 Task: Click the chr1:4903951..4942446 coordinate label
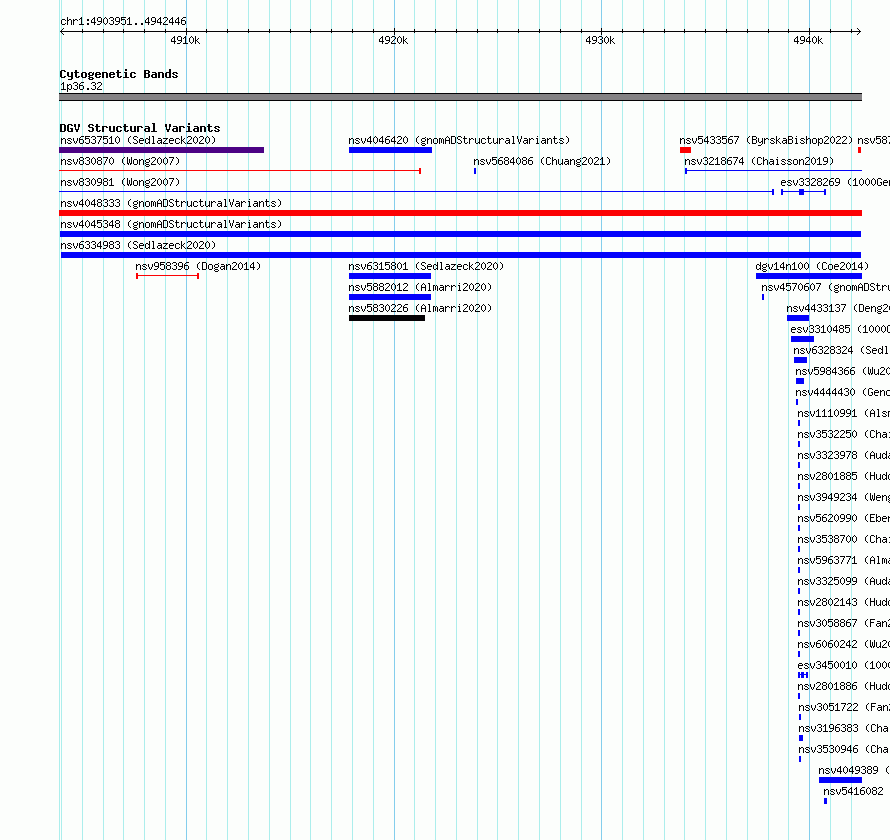coord(123,22)
